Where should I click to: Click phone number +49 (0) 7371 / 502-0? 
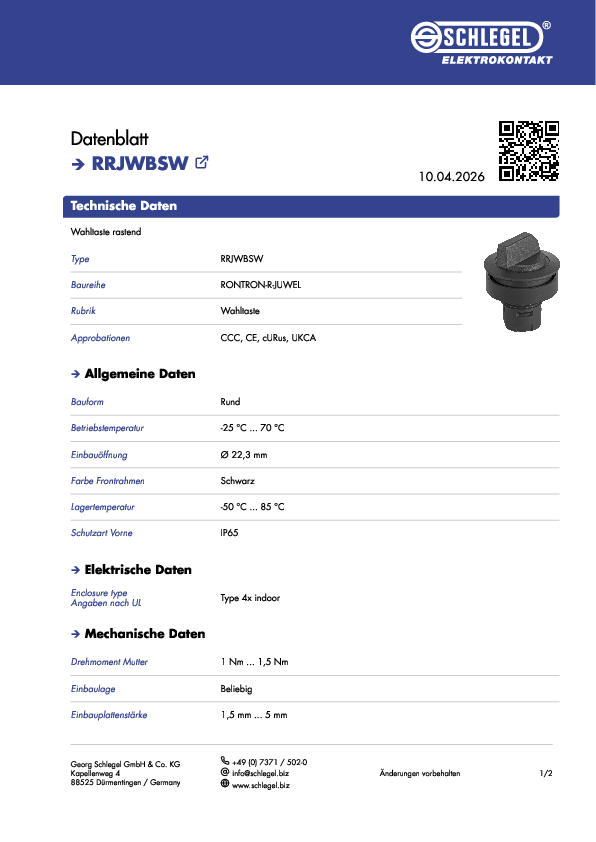coord(270,762)
